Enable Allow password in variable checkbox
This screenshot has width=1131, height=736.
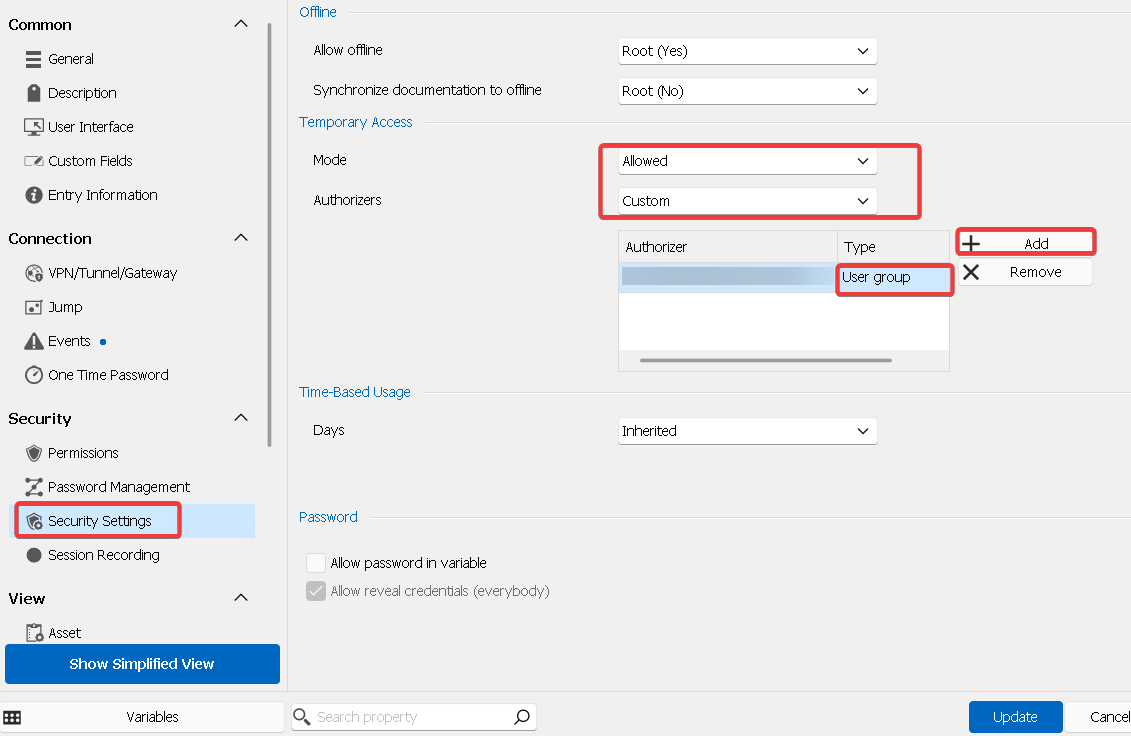(x=316, y=563)
